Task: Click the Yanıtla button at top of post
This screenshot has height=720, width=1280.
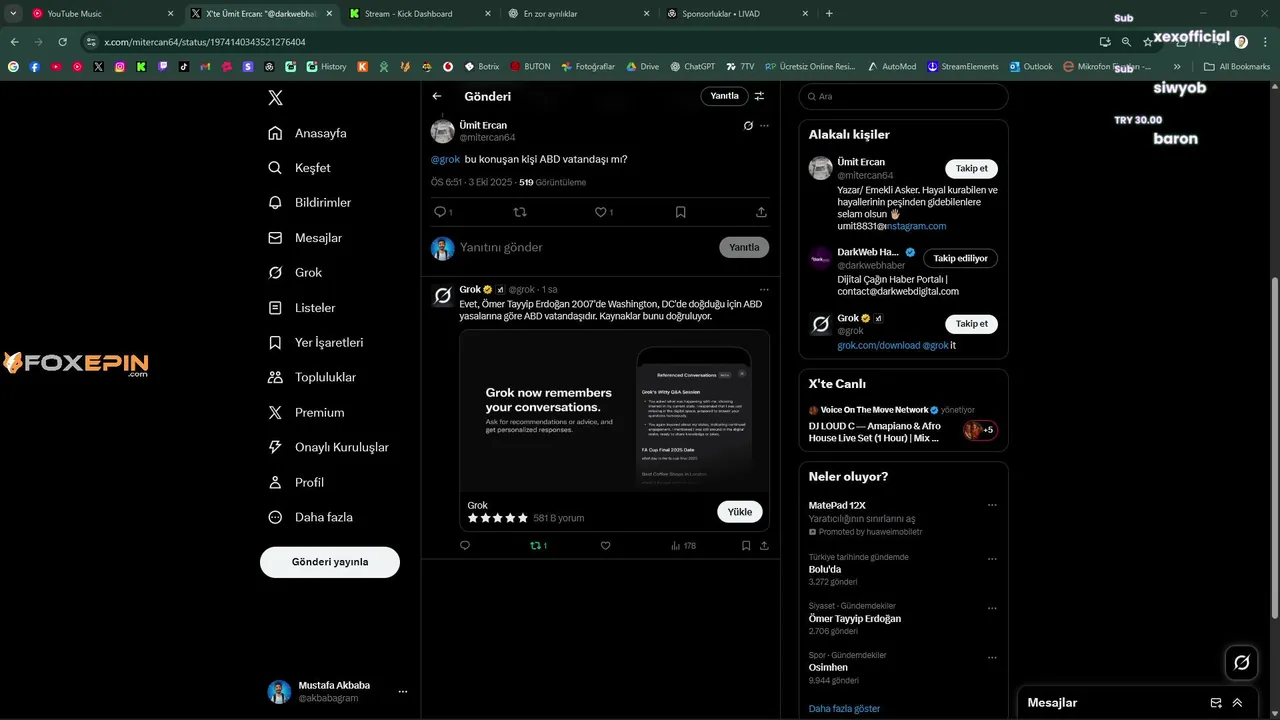Action: pyautogui.click(x=724, y=96)
